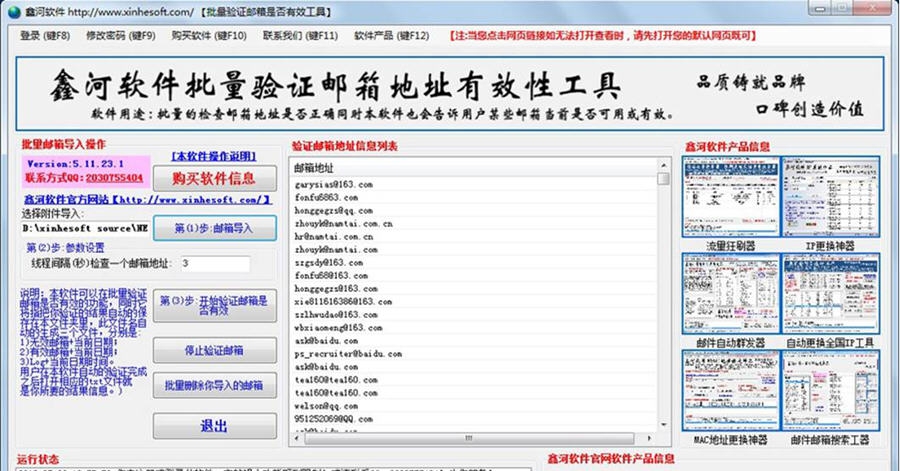
Task: Click the globe app icon in title bar
Action: pos(14,11)
